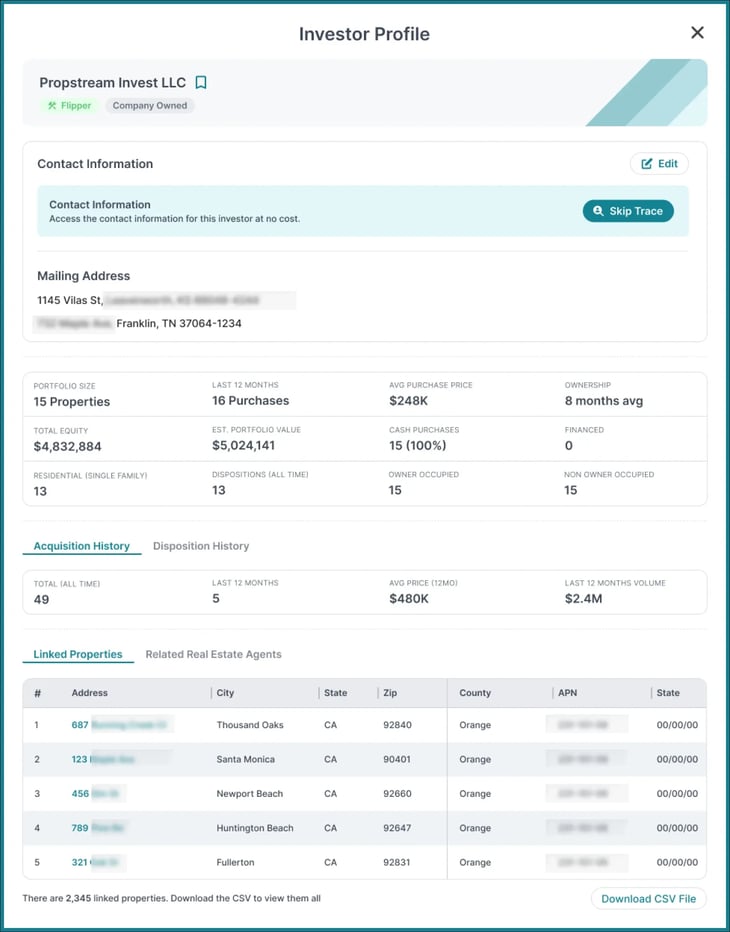Select Newport Beach city cell

click(250, 794)
